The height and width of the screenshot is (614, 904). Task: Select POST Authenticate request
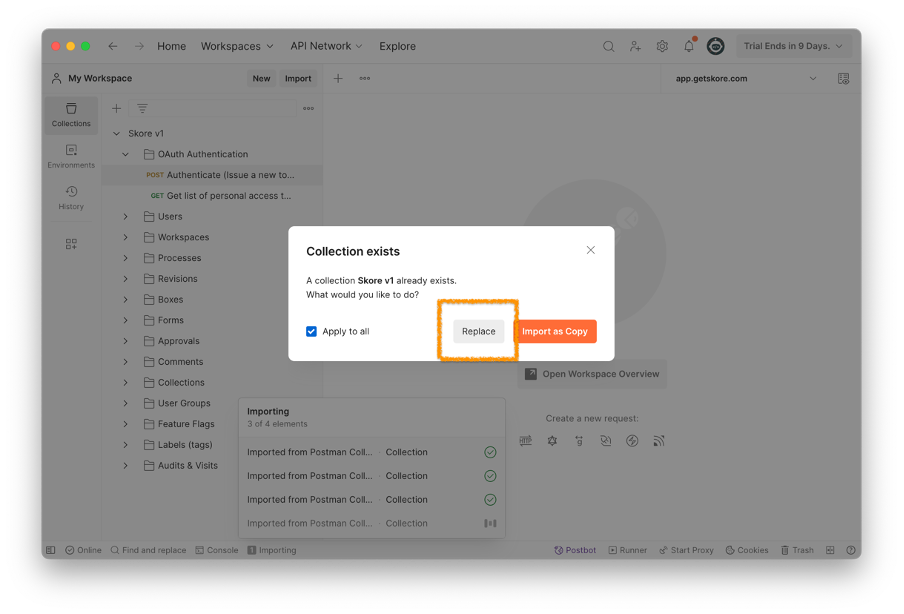[x=212, y=175]
